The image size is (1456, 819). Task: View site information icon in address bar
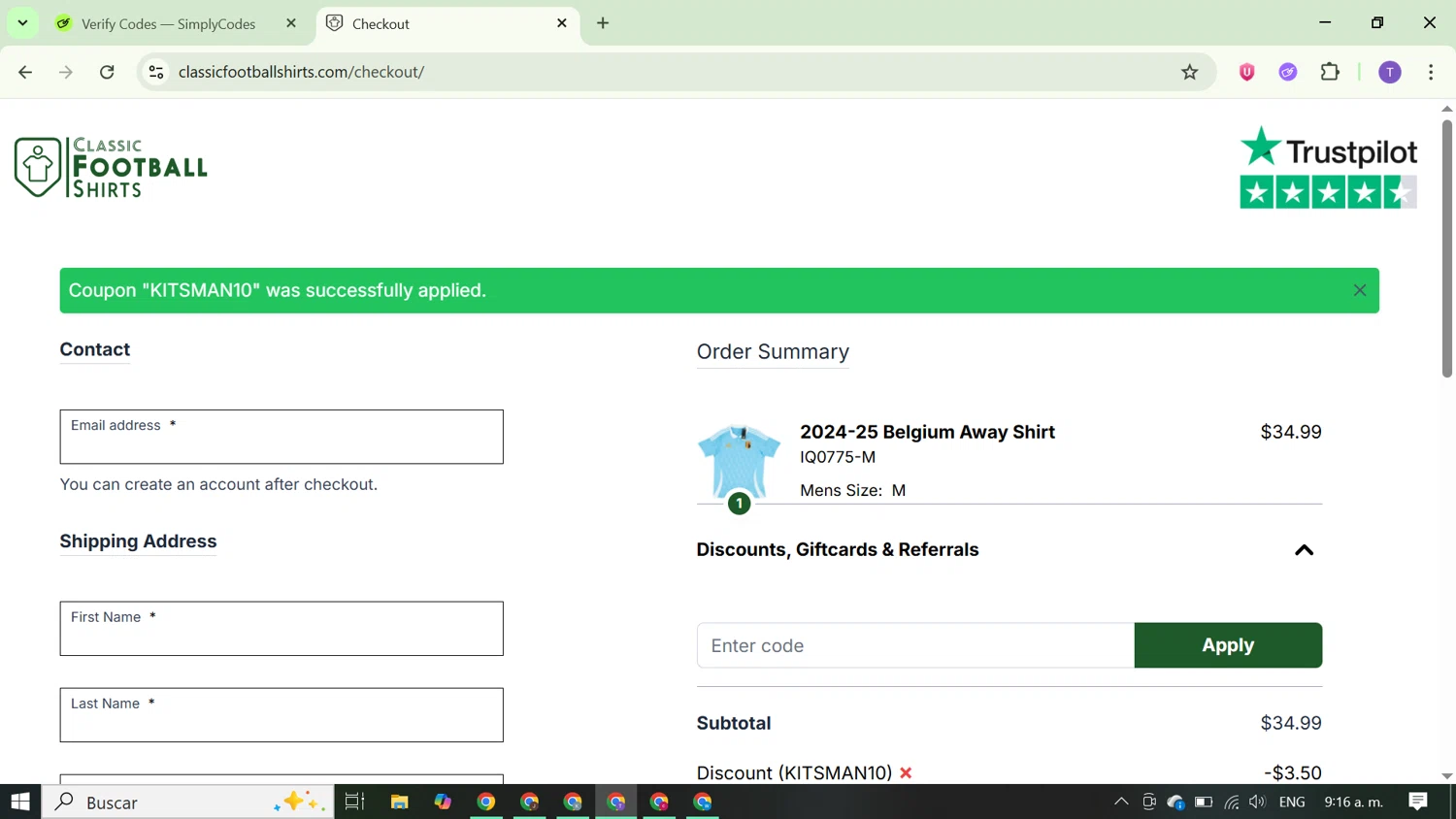coord(156,72)
